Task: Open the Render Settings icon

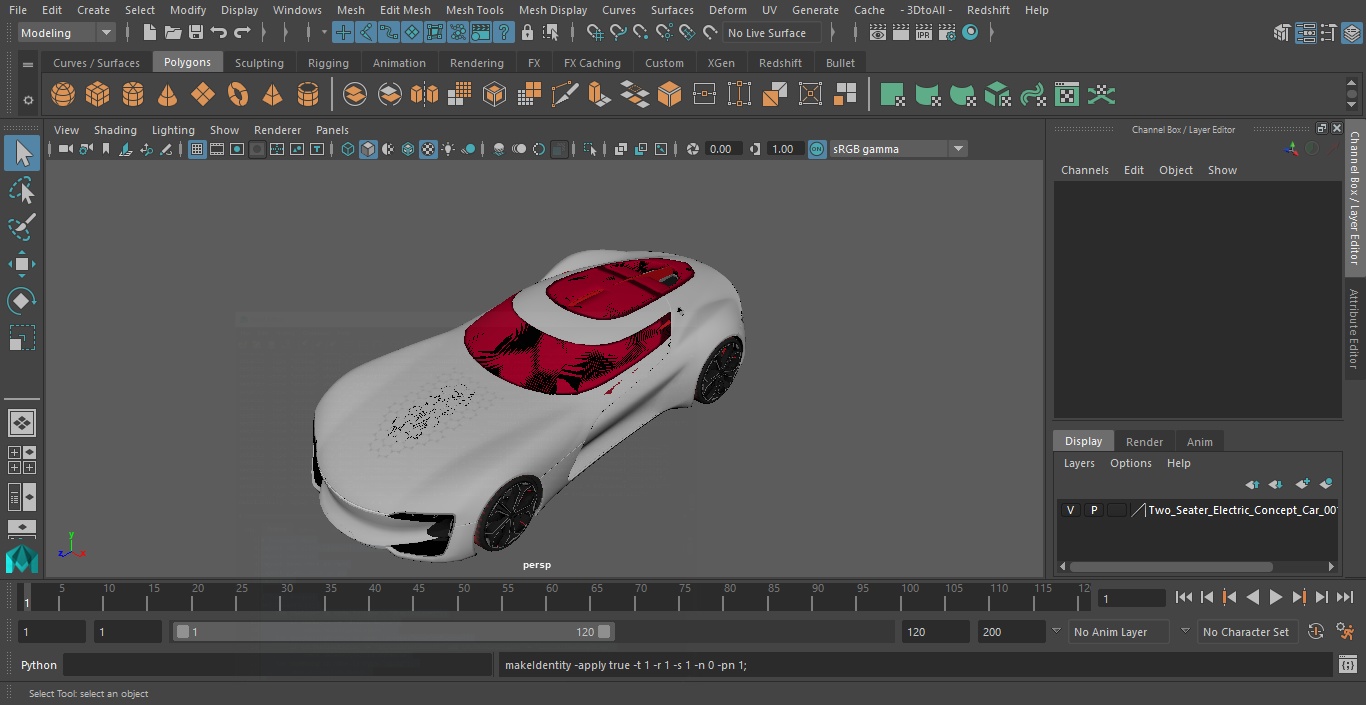Action: 947,33
